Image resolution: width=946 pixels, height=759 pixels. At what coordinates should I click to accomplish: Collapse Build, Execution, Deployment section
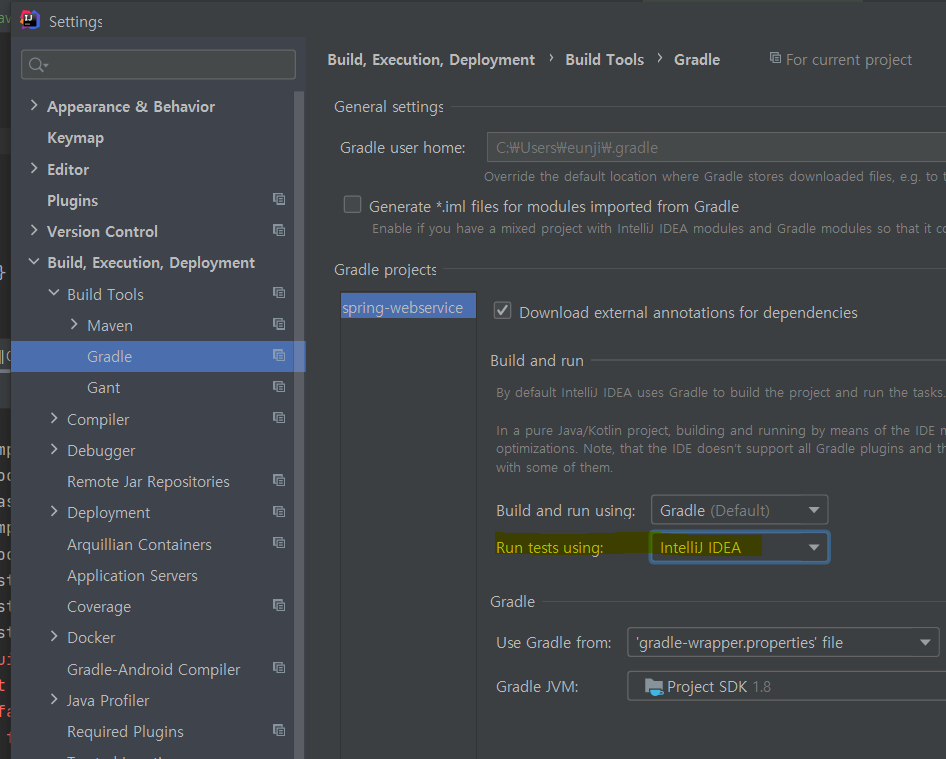[x=34, y=262]
